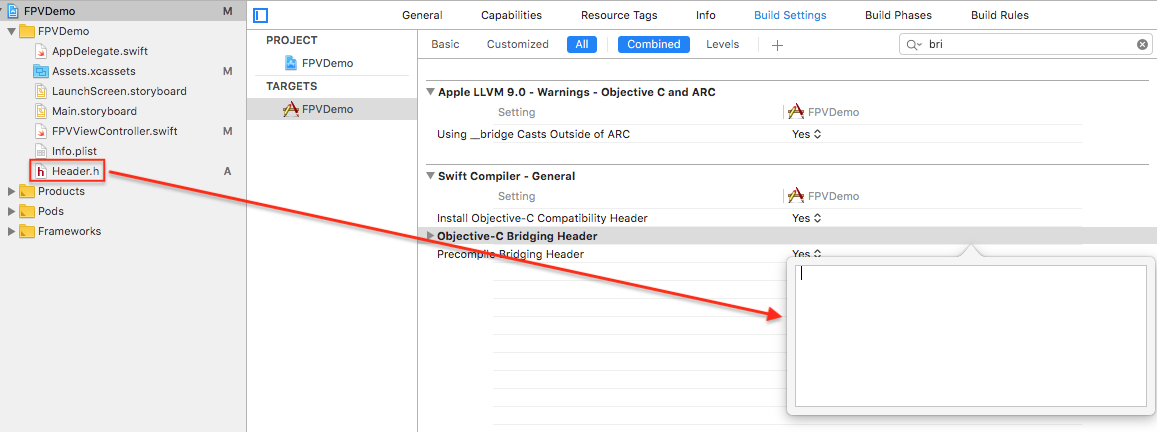Select Info.plist in the navigator

coord(75,151)
